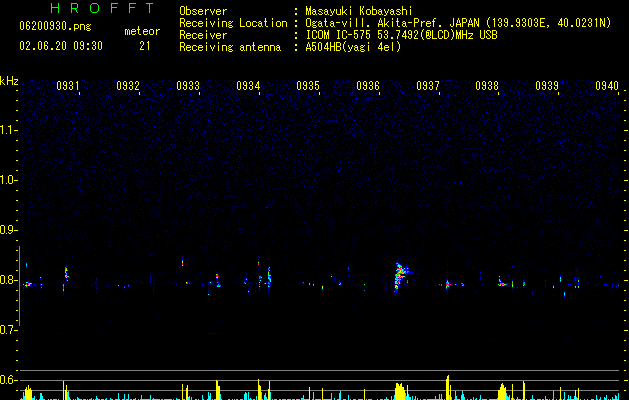Screen dimensions: 629x400
Task: Click time marker 0932
Action: (128, 86)
